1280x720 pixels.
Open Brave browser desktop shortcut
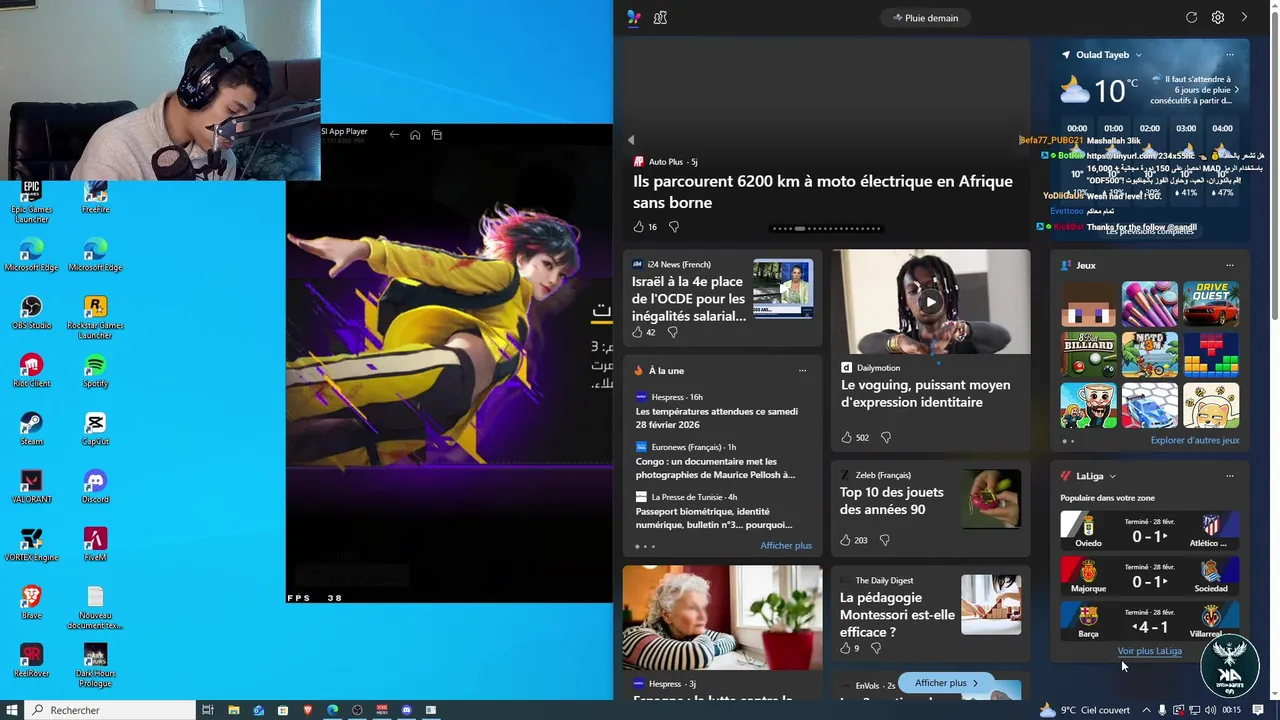(31, 602)
